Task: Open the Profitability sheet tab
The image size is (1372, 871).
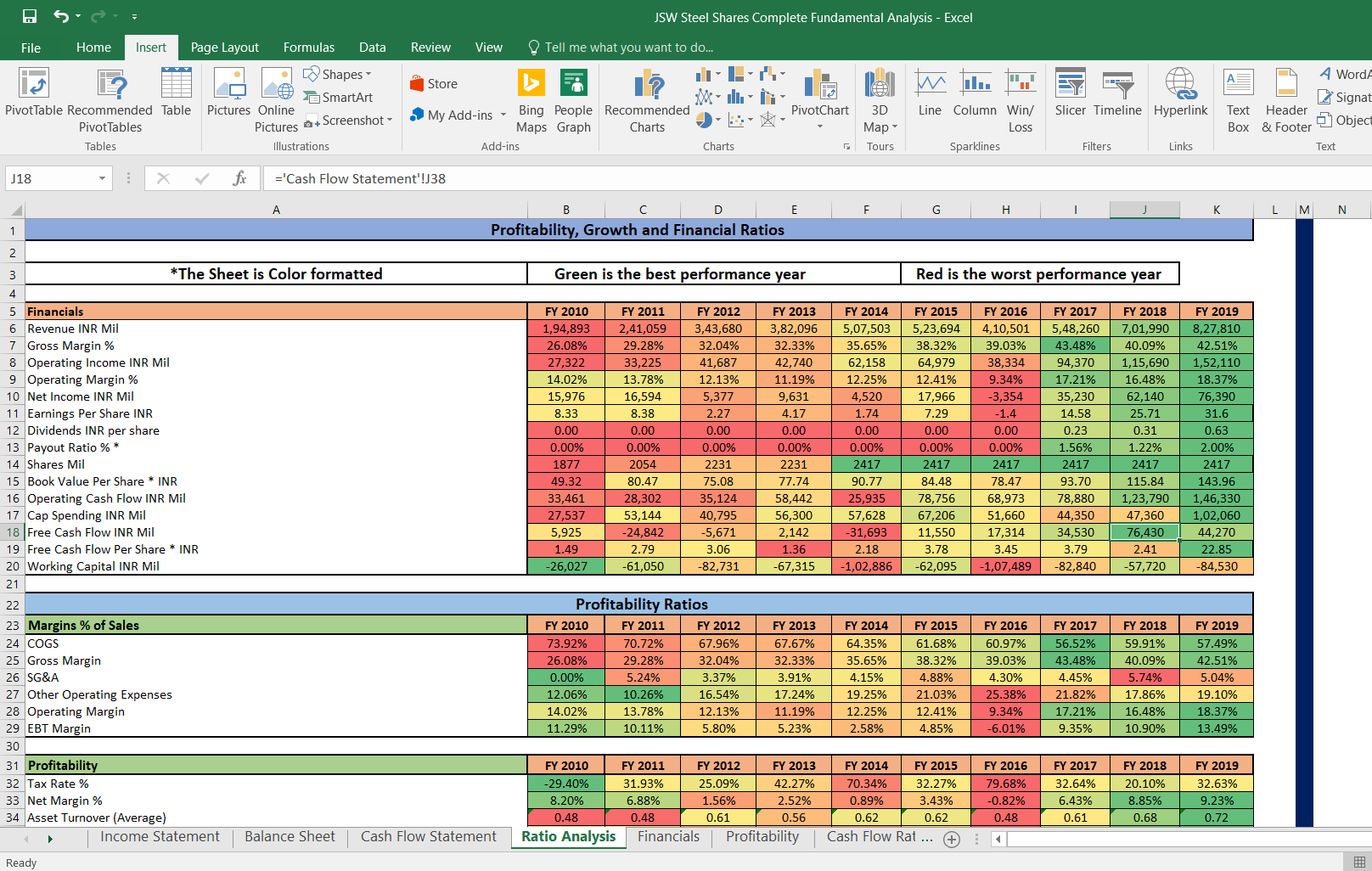Action: (762, 837)
